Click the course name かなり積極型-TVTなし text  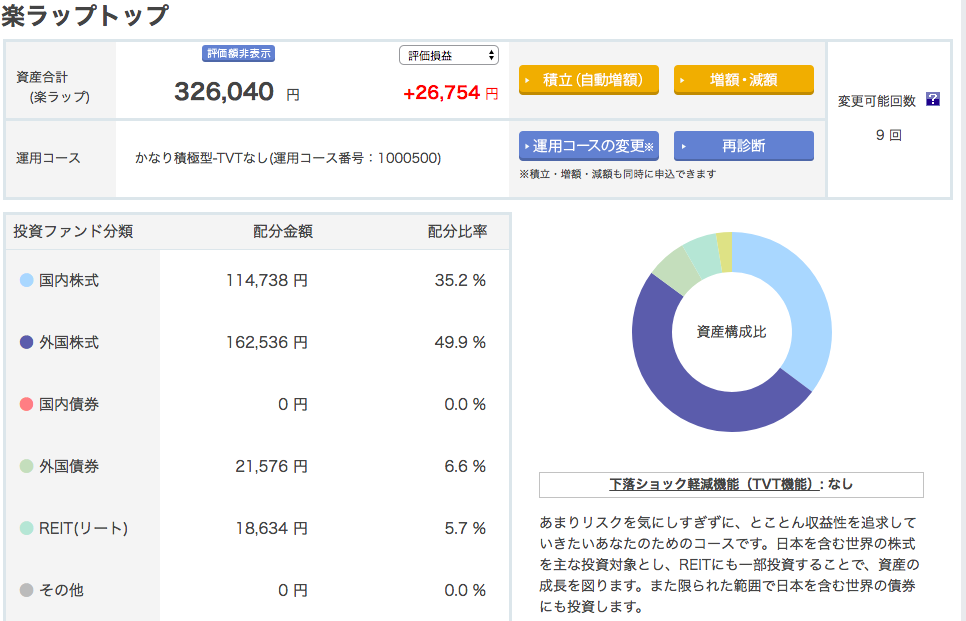(202, 158)
